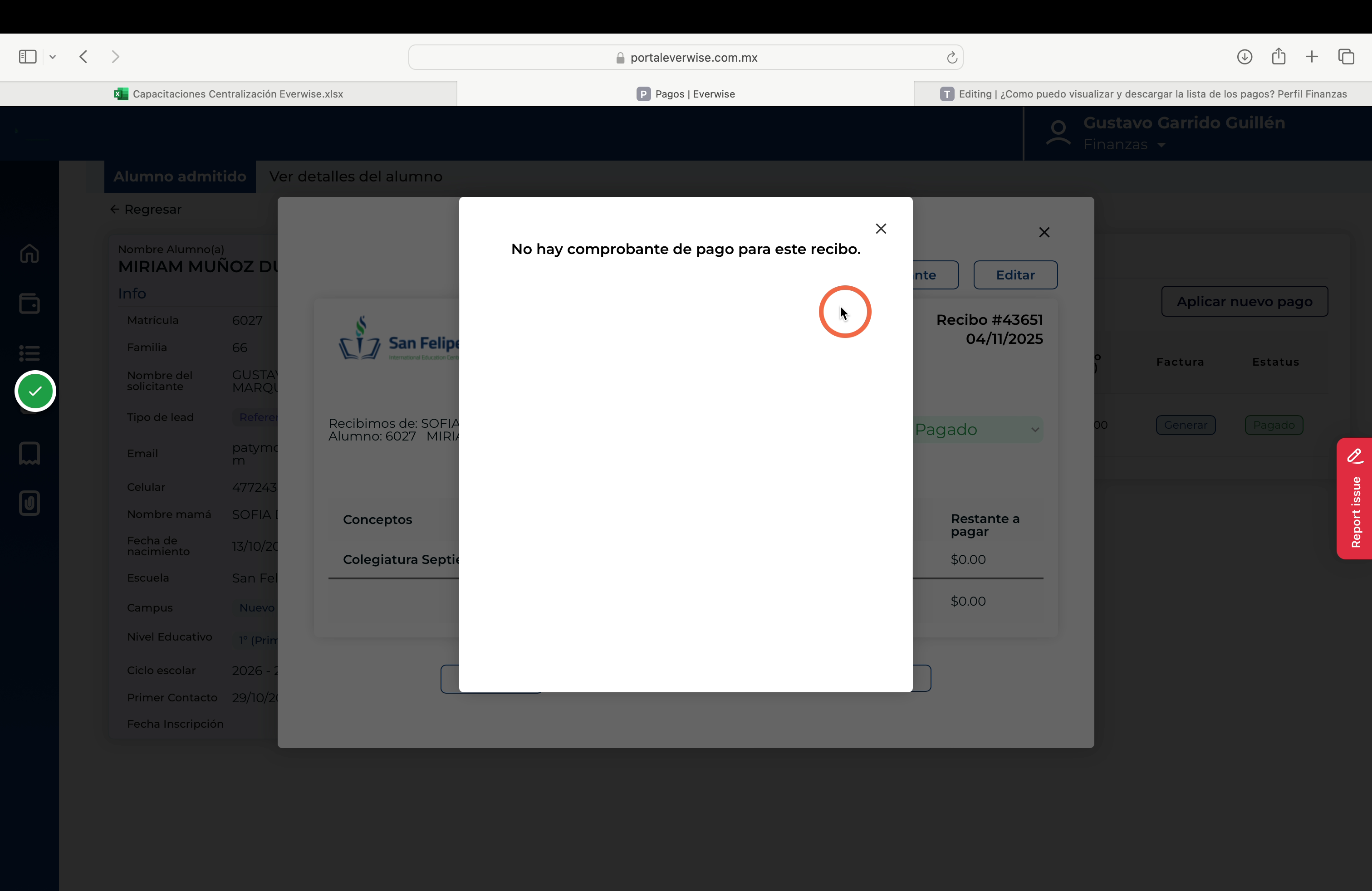Show Safari tab overview icon
This screenshot has height=891, width=1372.
click(1346, 56)
